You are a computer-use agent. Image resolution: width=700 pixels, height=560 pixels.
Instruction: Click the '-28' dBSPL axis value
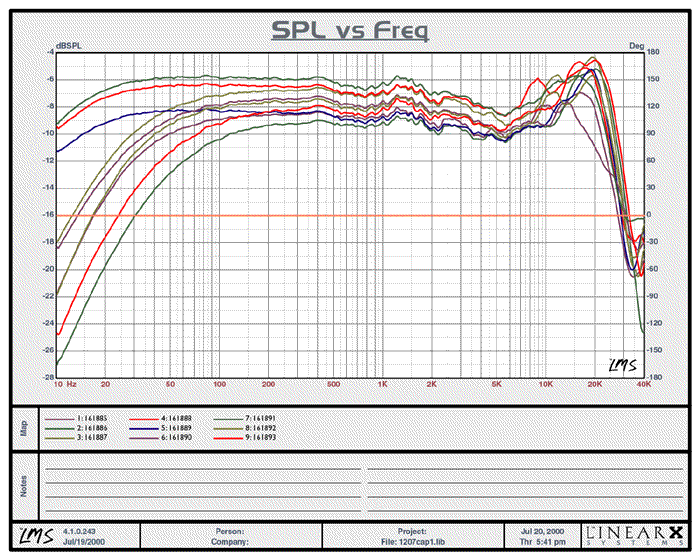click(x=48, y=377)
